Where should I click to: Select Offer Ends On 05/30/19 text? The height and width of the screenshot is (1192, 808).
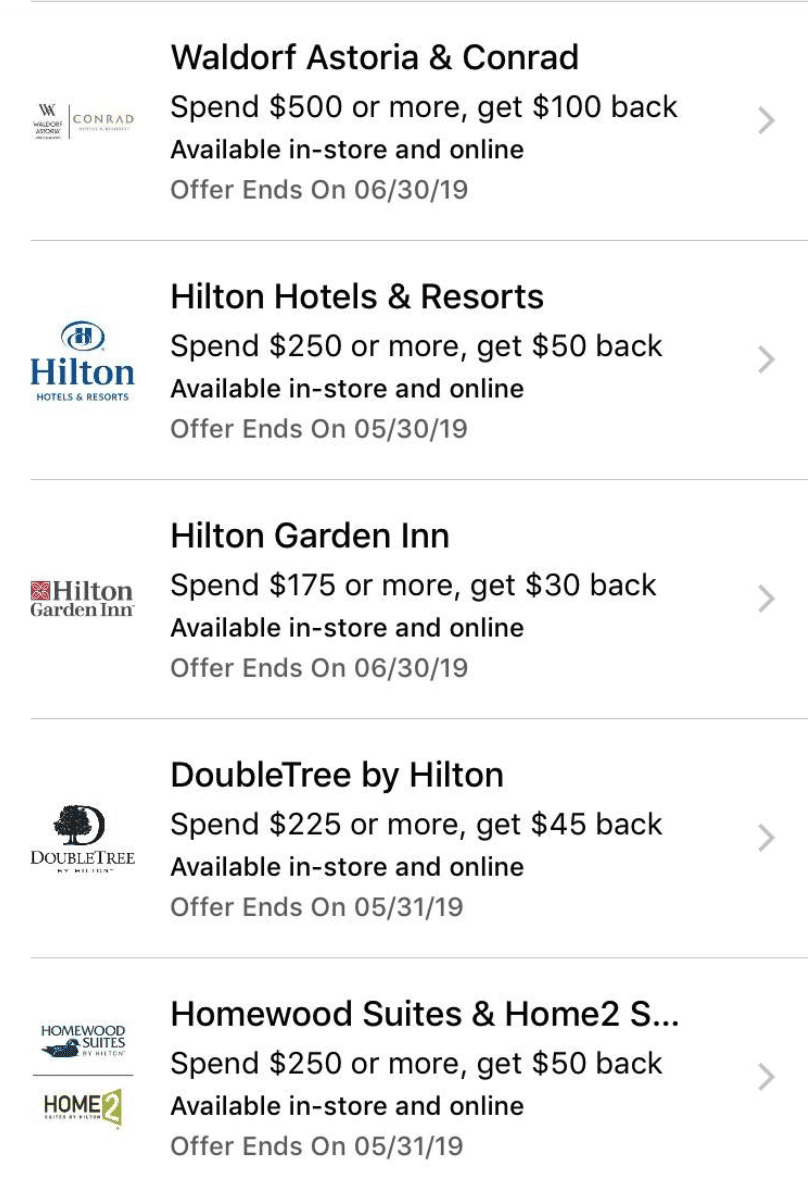[x=319, y=429]
